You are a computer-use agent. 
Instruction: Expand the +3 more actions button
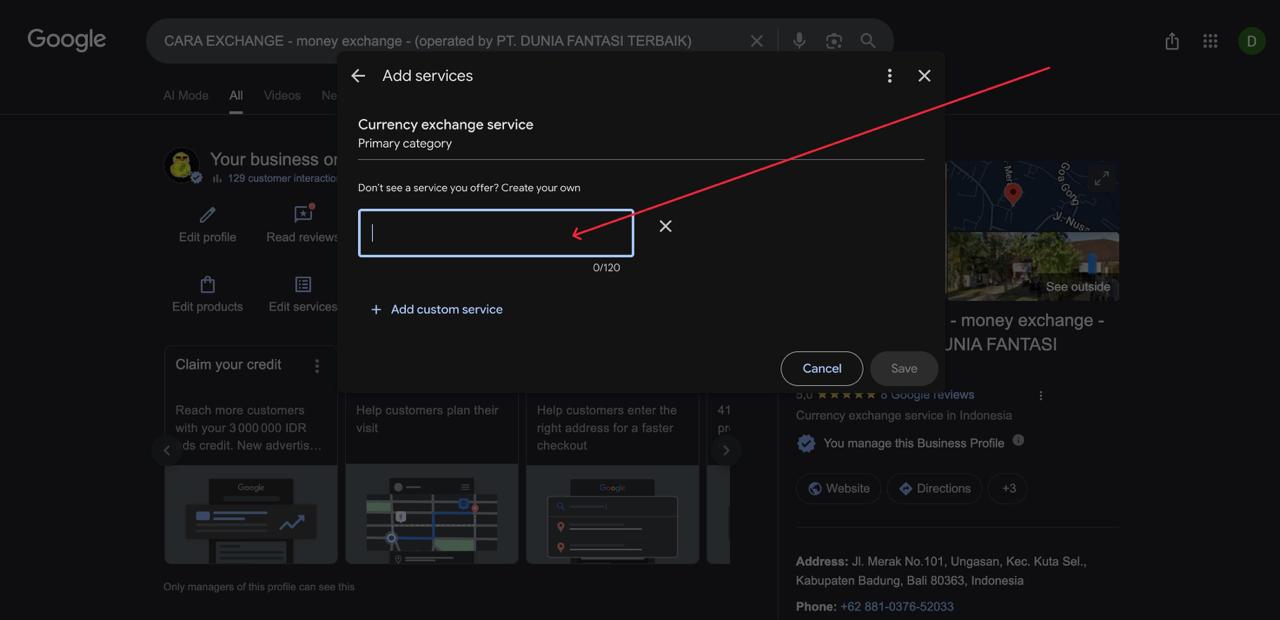[x=1008, y=488]
